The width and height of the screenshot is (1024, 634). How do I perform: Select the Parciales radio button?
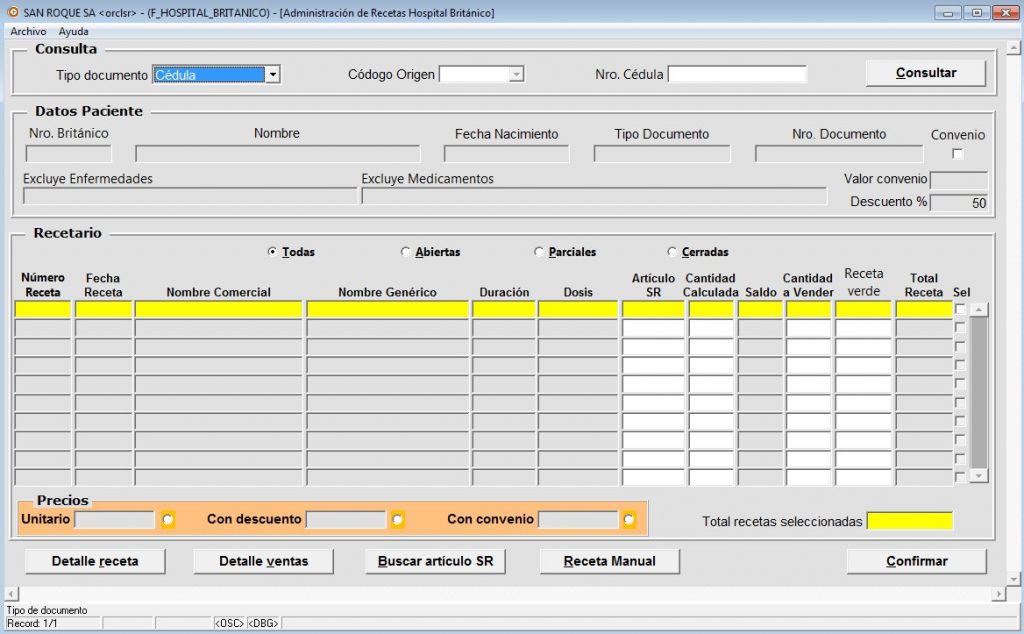point(539,252)
